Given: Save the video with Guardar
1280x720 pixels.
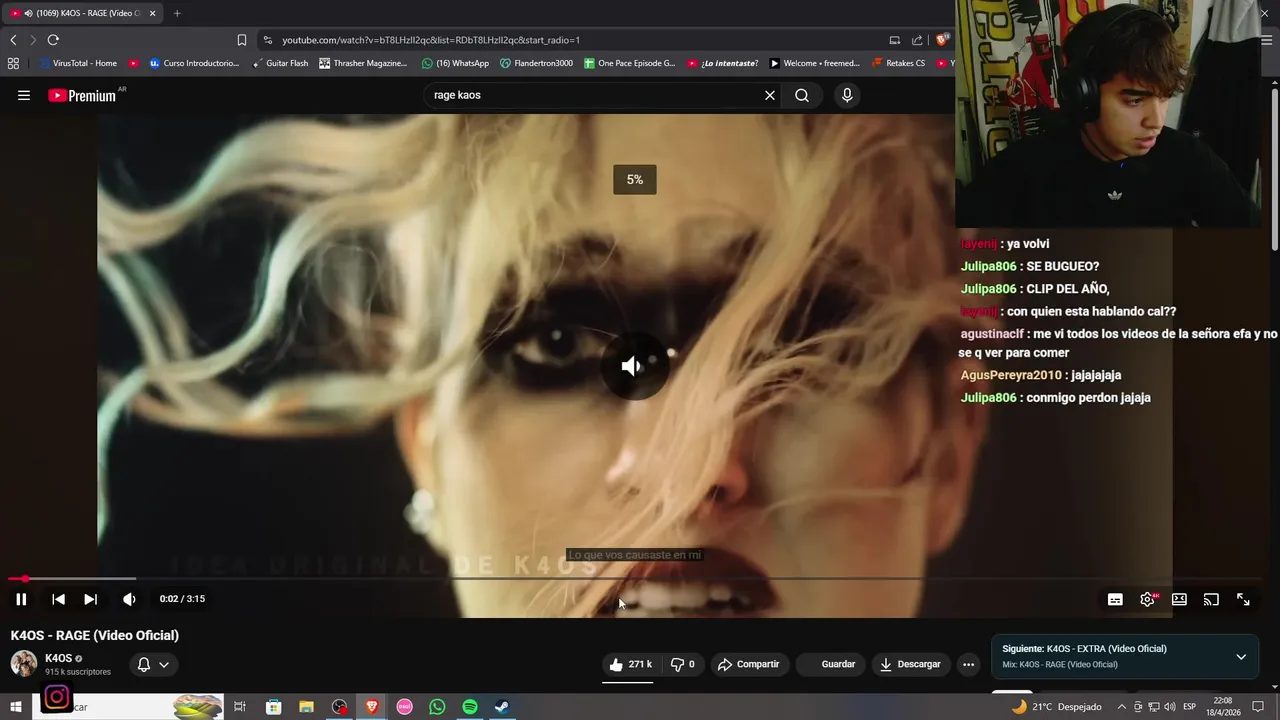Looking at the screenshot, I should 830,664.
